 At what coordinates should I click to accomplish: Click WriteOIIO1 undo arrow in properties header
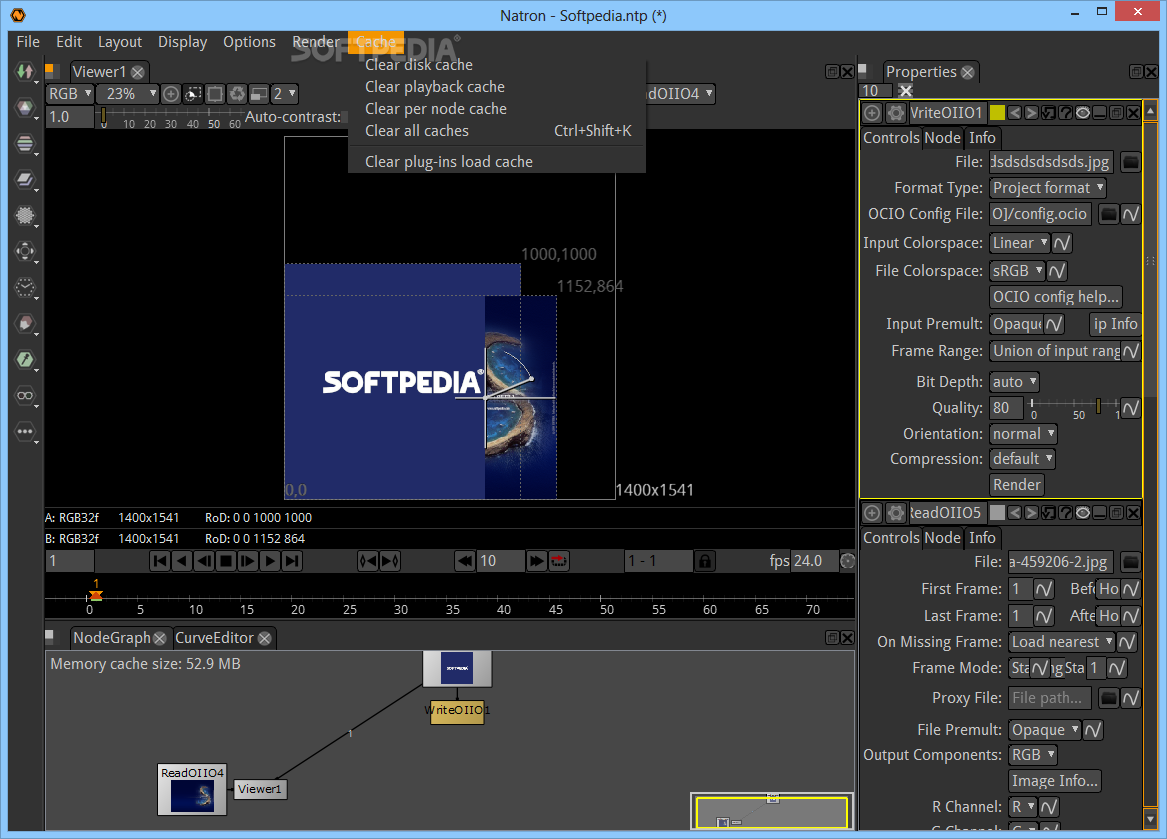click(x=1014, y=113)
